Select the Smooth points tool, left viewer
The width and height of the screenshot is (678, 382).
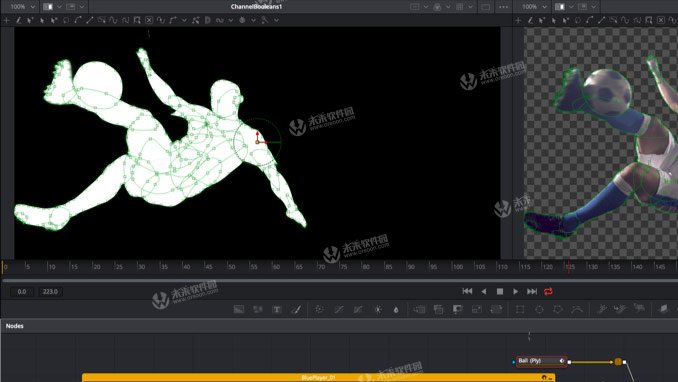[x=77, y=20]
